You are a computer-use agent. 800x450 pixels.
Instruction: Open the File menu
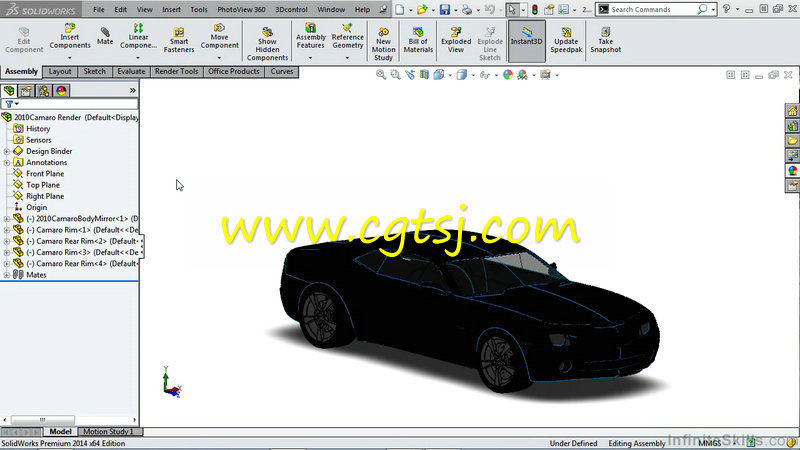[x=98, y=9]
